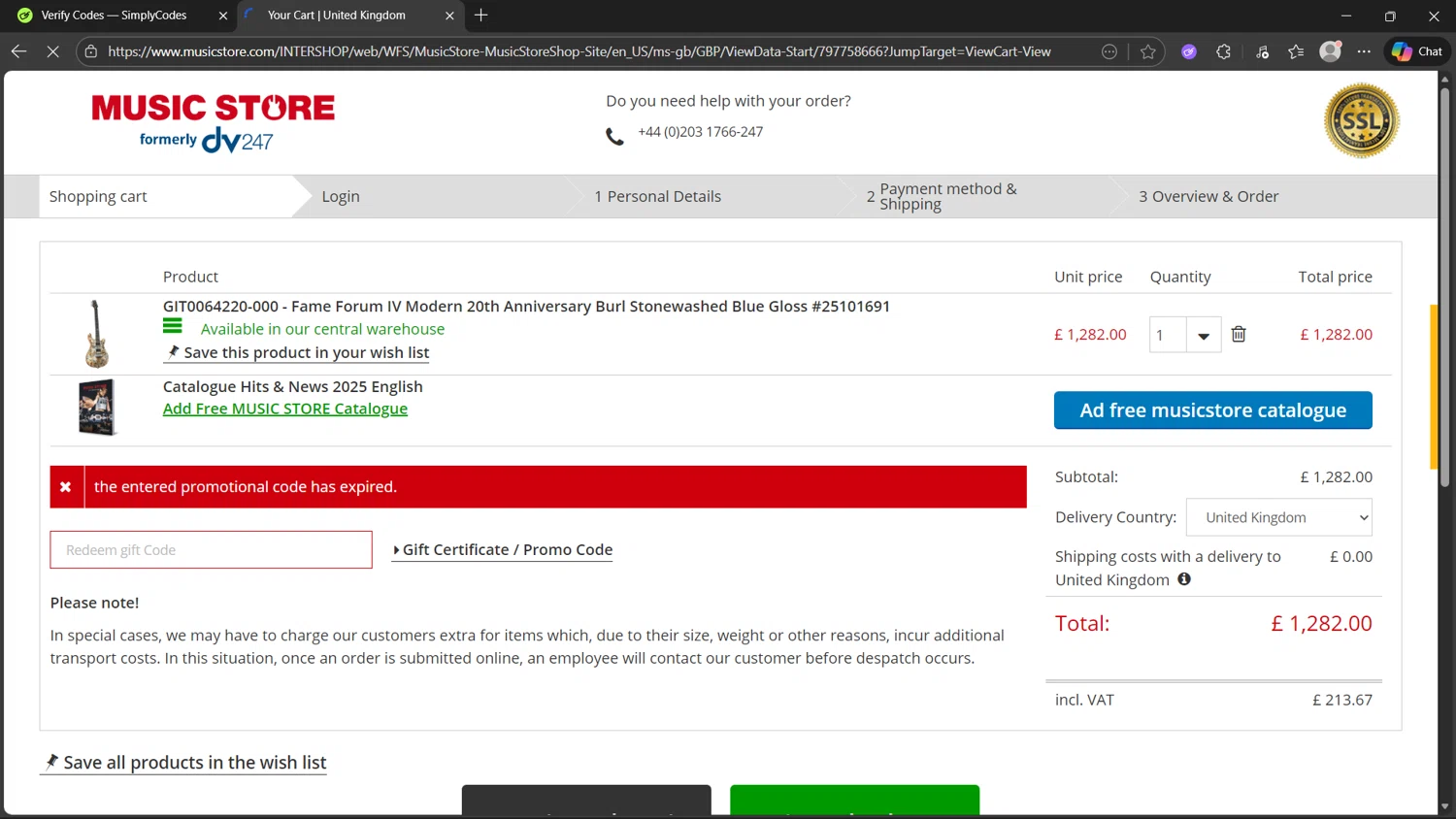Select the Delivery Country dropdown
The height and width of the screenshot is (819, 1456).
[1279, 517]
